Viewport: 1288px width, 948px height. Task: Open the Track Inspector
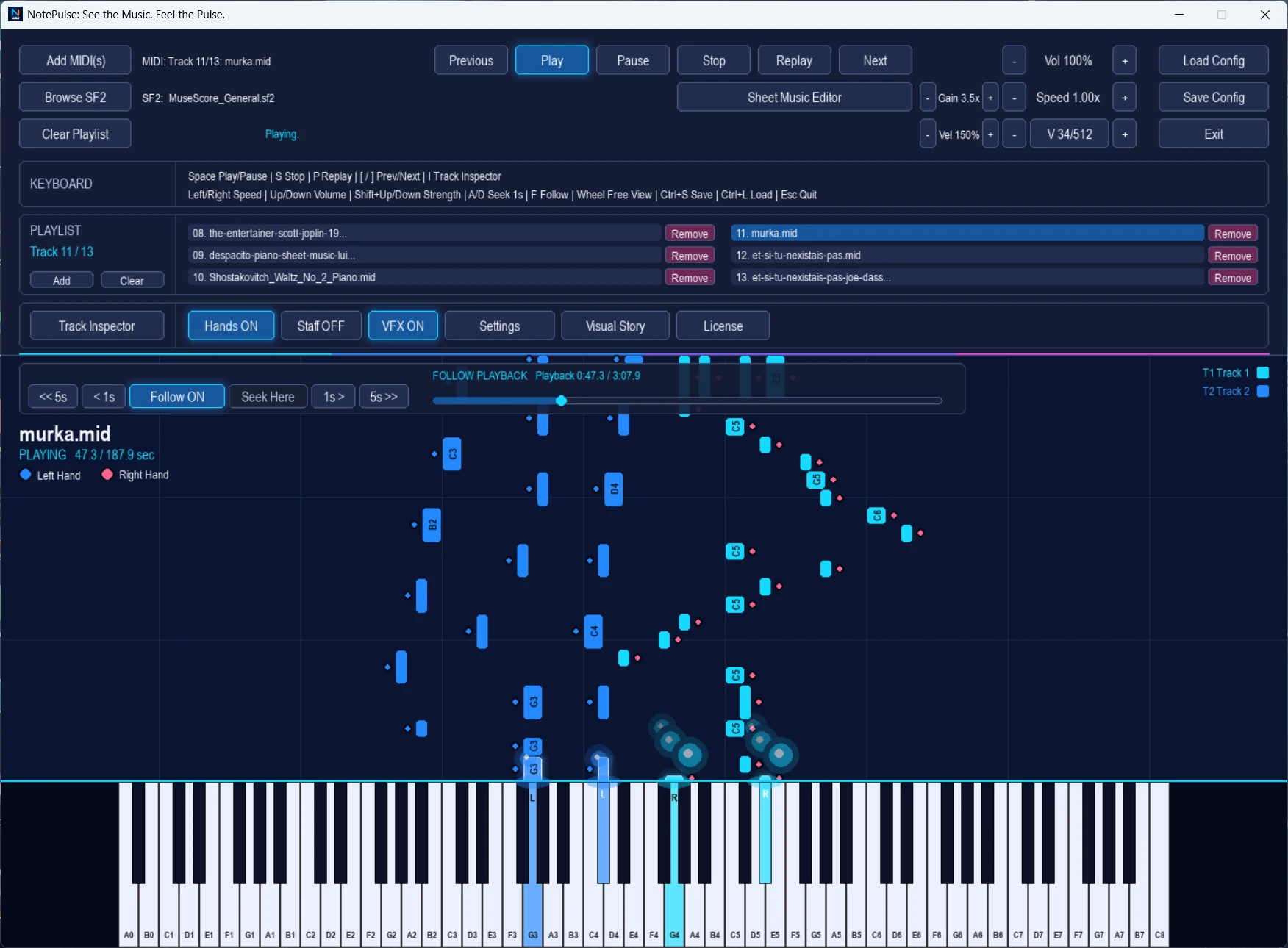pos(97,326)
